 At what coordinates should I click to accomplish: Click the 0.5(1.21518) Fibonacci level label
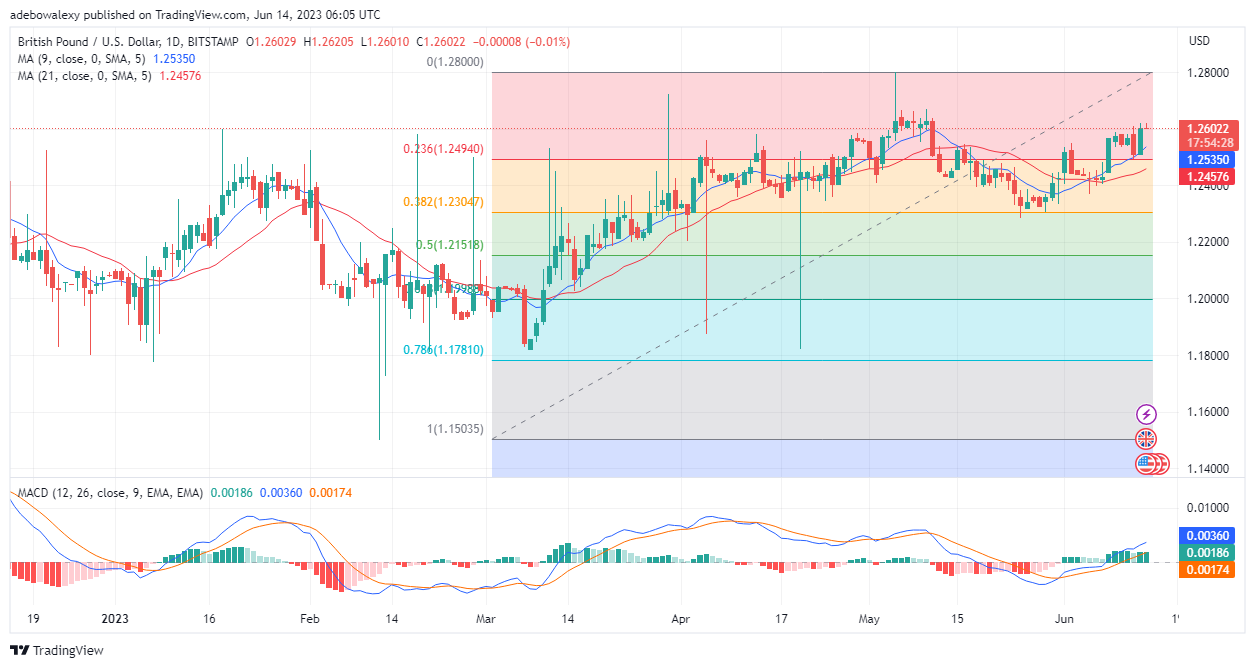(450, 245)
